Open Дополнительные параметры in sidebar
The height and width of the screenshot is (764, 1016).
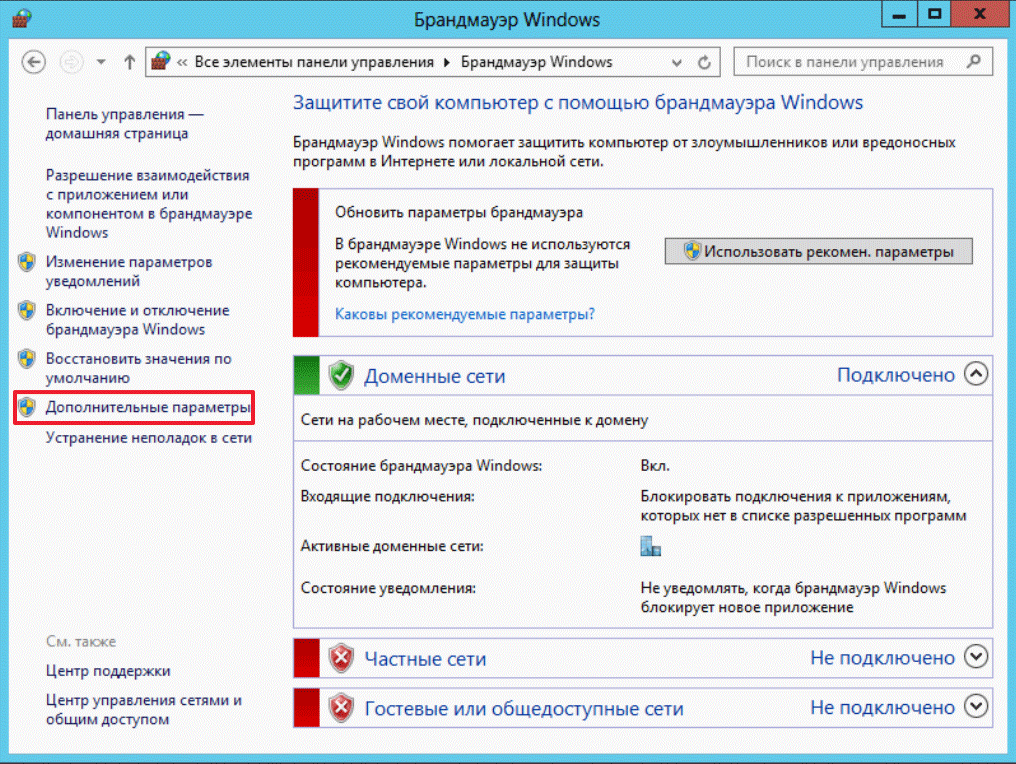(146, 408)
